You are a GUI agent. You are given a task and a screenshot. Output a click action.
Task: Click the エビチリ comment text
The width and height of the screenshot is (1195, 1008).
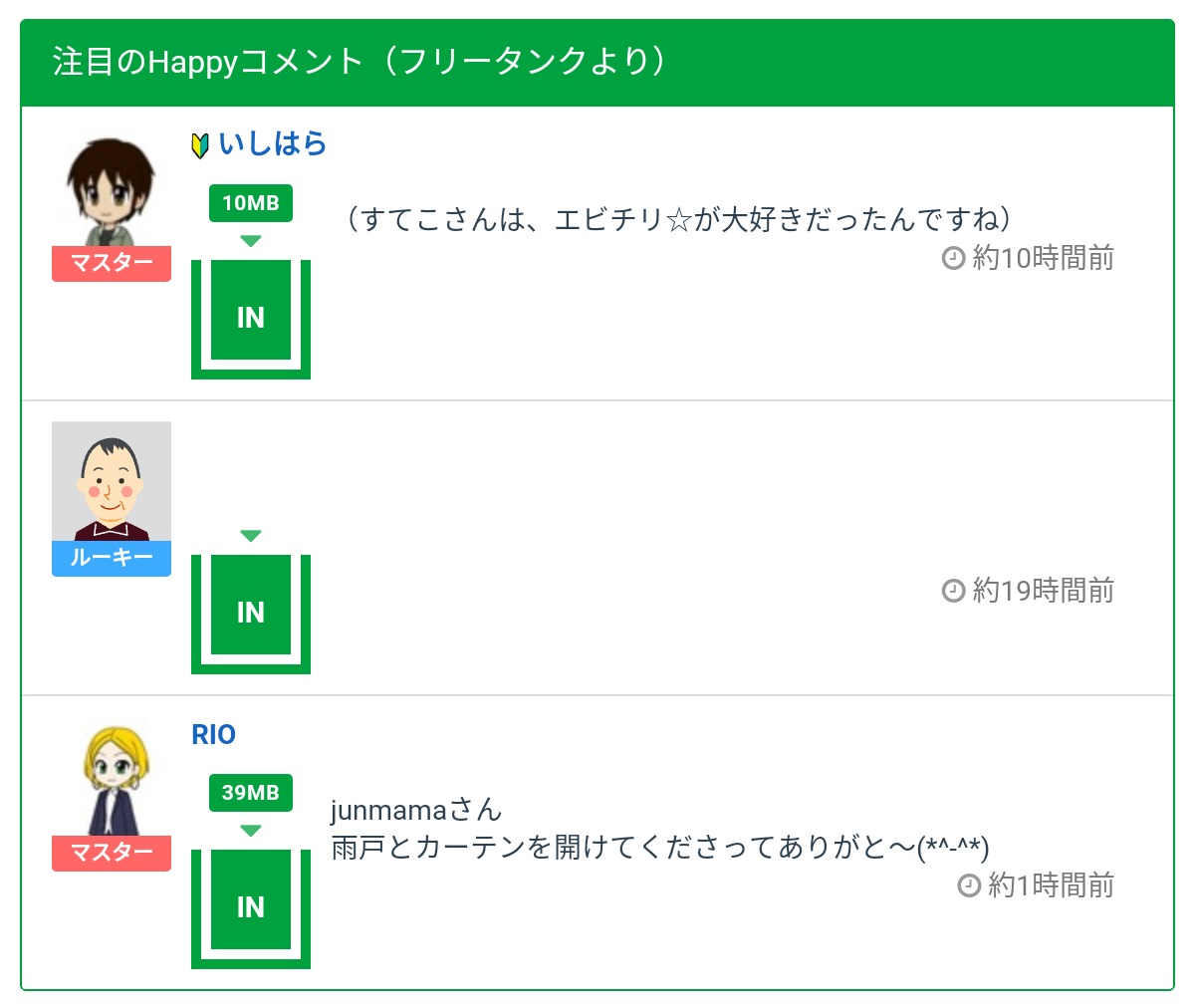[x=675, y=219]
